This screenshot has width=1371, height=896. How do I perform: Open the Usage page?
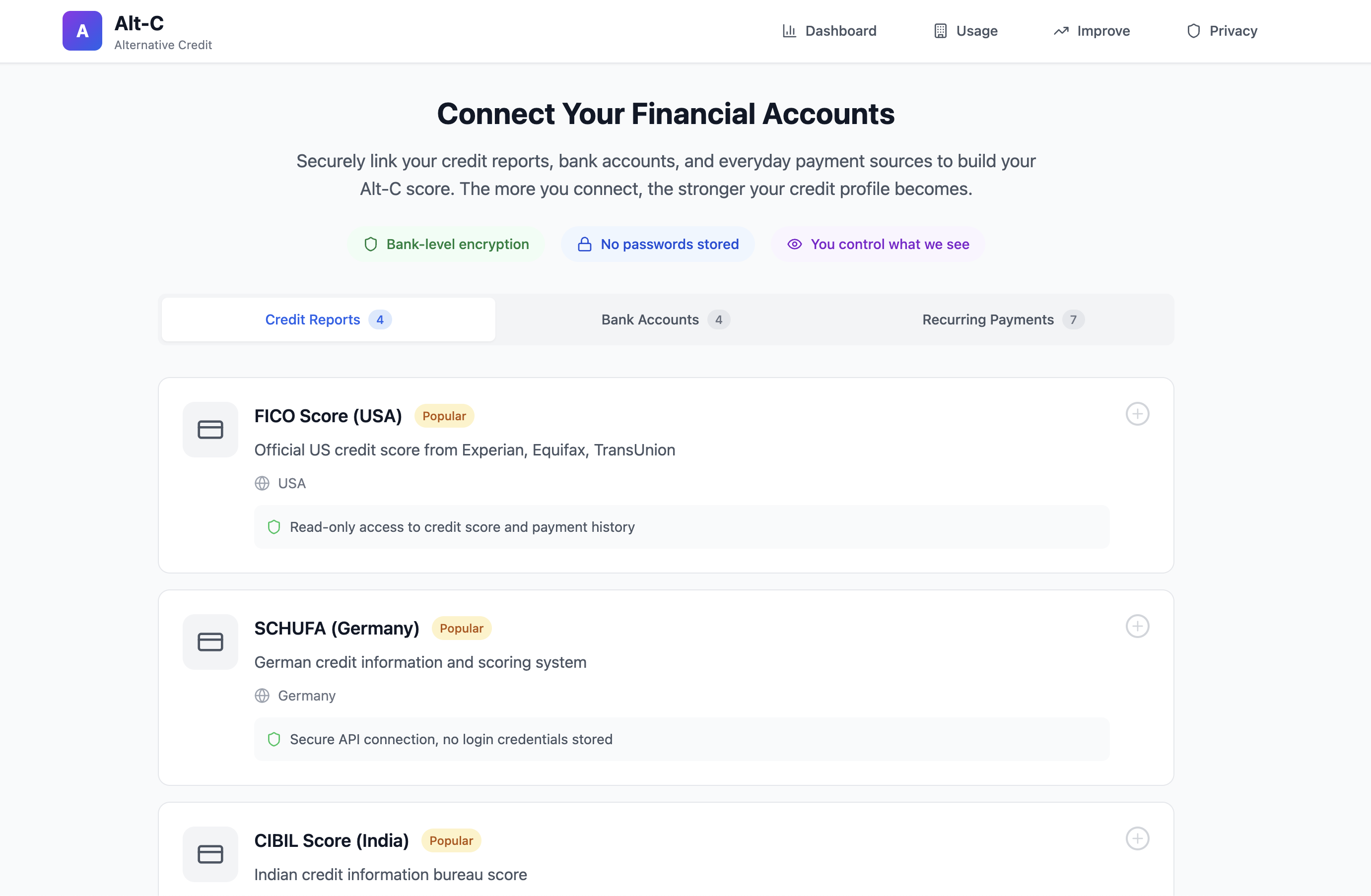pyautogui.click(x=965, y=31)
